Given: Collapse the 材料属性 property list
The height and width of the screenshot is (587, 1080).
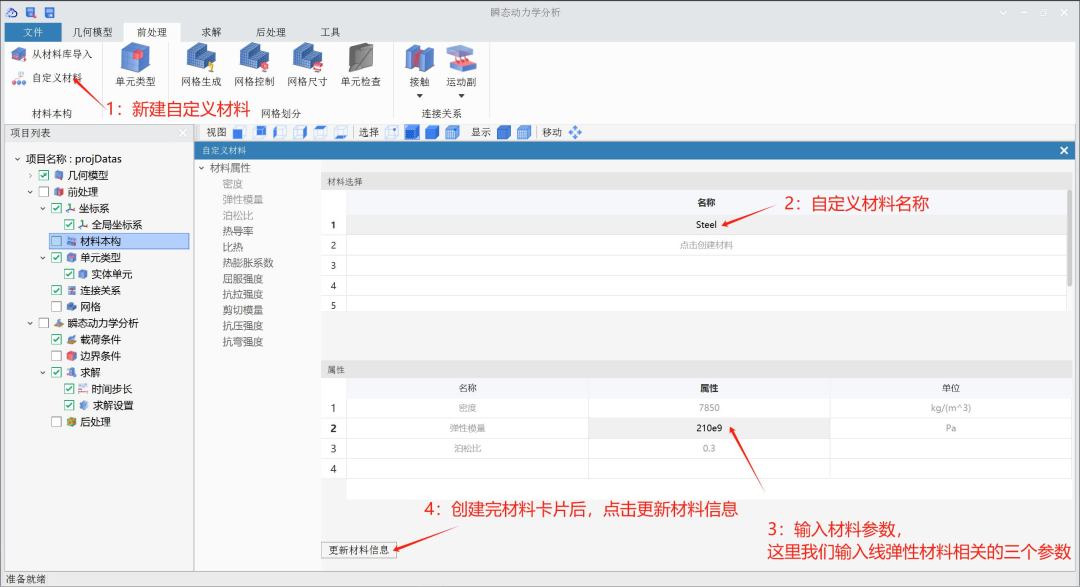Looking at the screenshot, I should 202,168.
